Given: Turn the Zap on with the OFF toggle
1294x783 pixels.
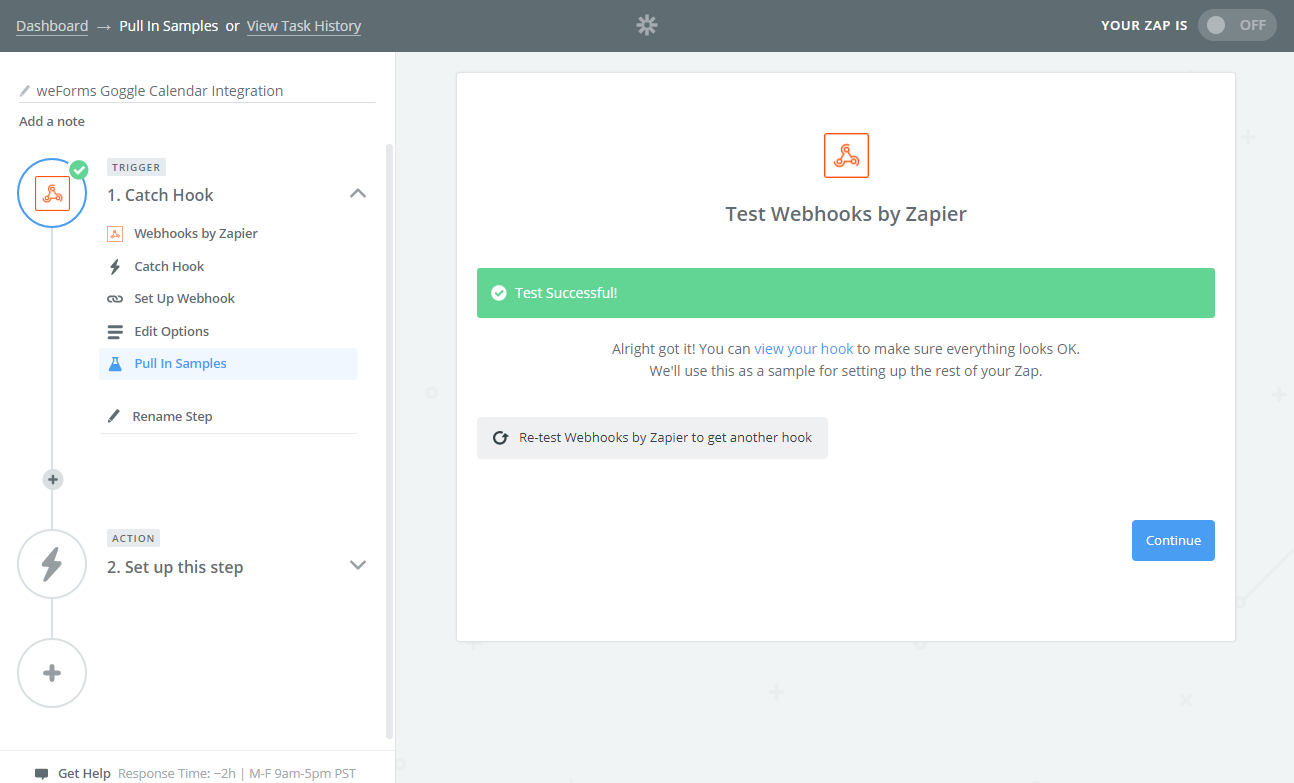Looking at the screenshot, I should point(1237,25).
